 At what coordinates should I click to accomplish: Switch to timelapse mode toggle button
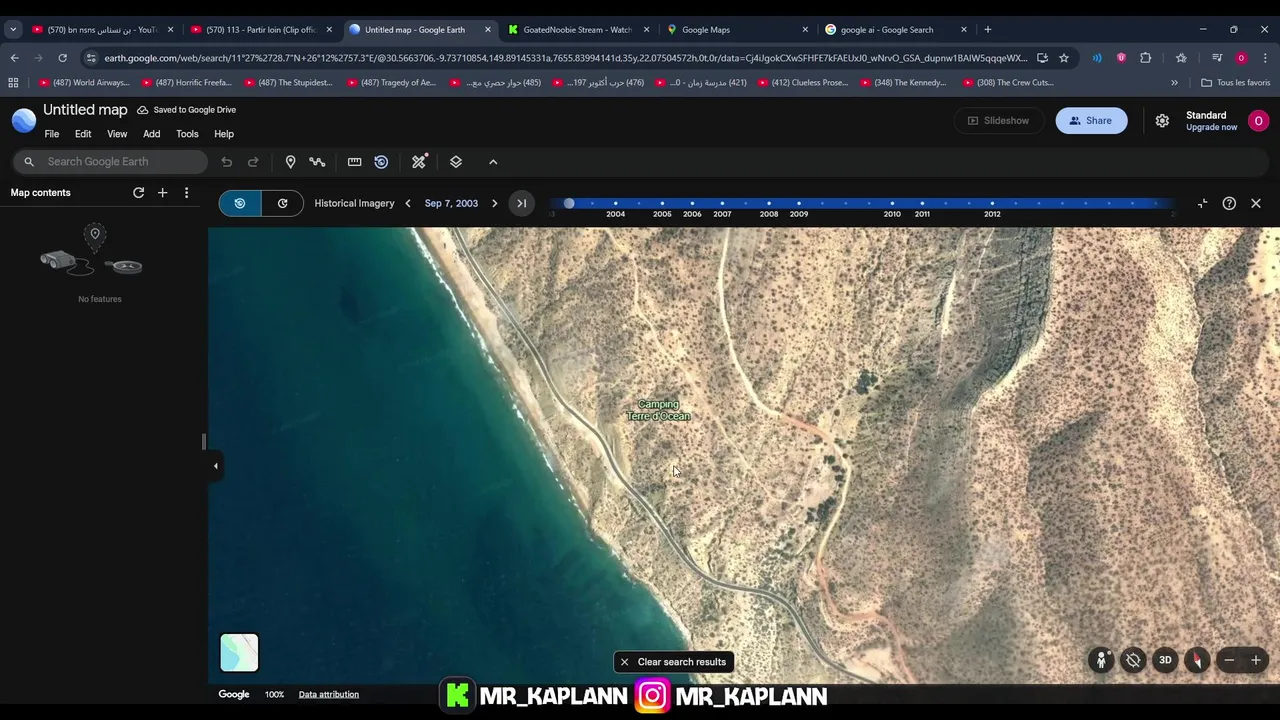tap(282, 203)
